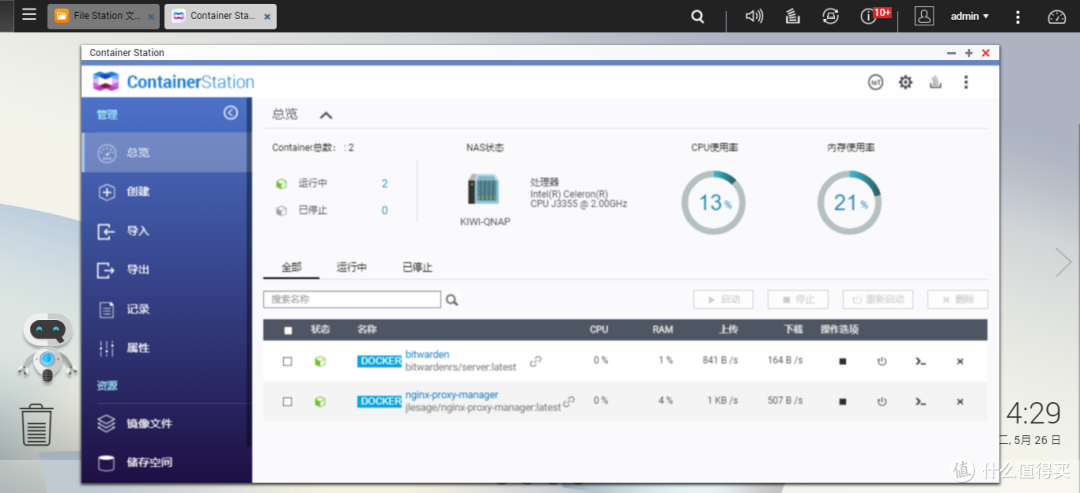Click the running containers count 2
Image resolution: width=1080 pixels, height=493 pixels.
[x=384, y=184]
